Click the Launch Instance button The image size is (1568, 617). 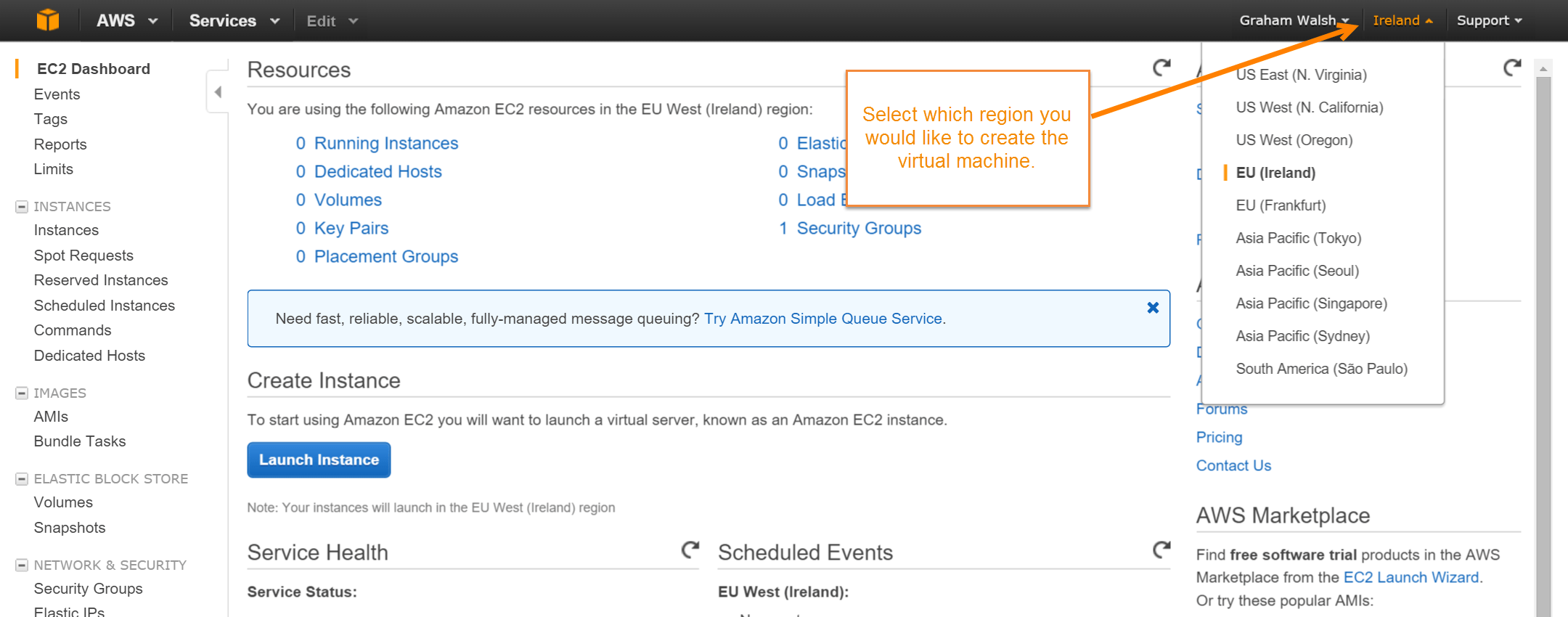(319, 459)
